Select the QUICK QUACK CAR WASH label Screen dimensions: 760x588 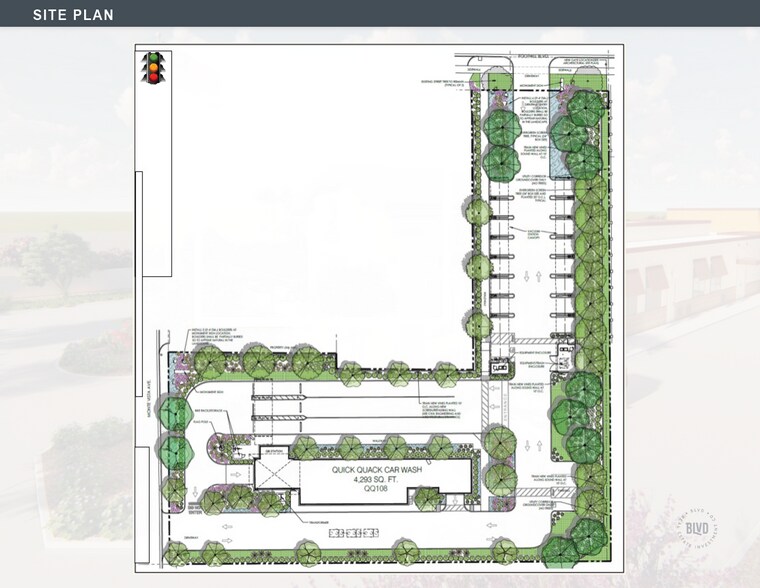pyautogui.click(x=377, y=470)
